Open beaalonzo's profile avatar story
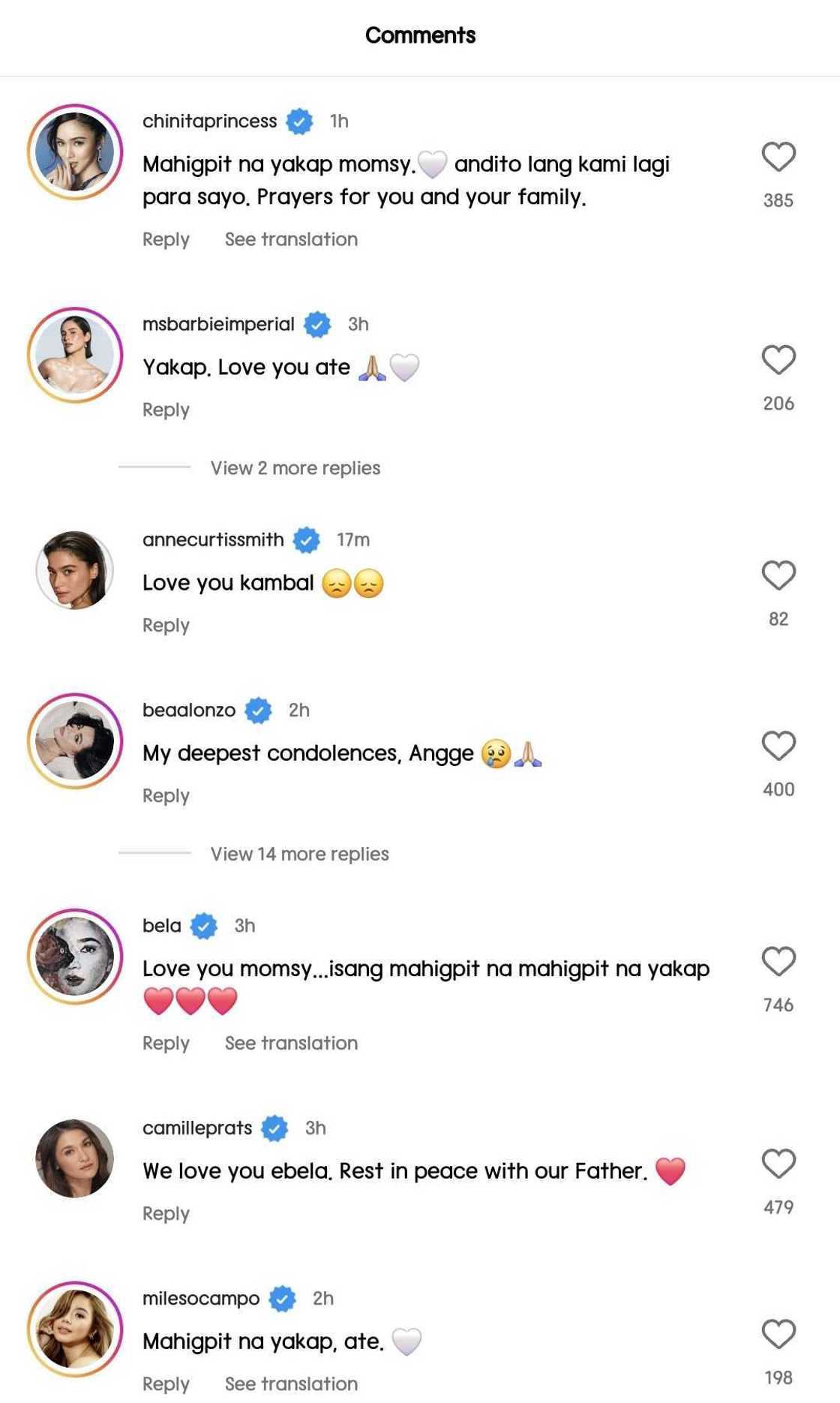Screen dimensions: 840x1403 coord(75,741)
